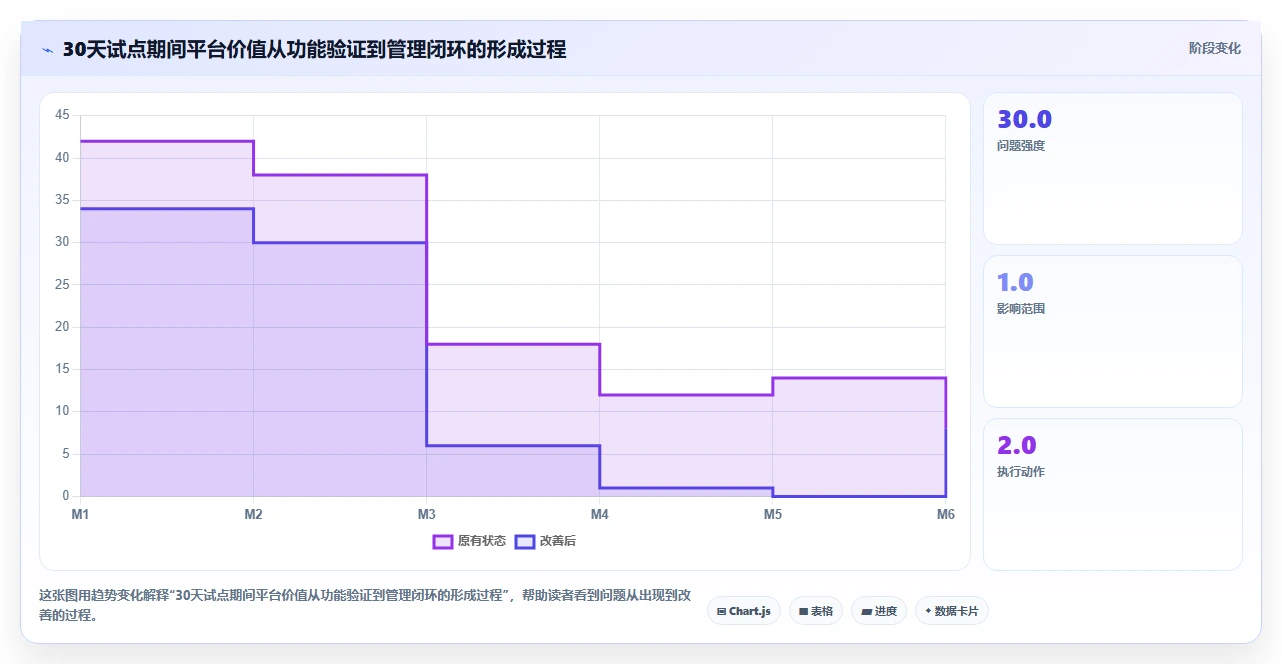1282x664 pixels.
Task: Click the blue 改善后 legend swatch
Action: pyautogui.click(x=525, y=541)
